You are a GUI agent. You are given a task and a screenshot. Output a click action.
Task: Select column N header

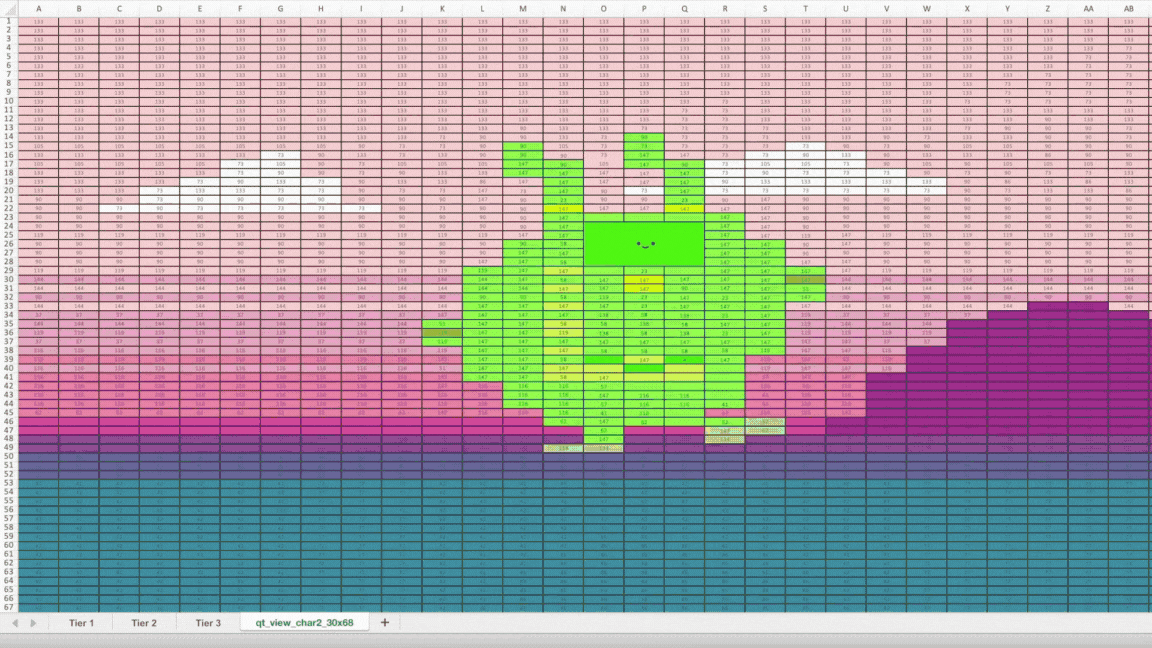[x=564, y=9]
